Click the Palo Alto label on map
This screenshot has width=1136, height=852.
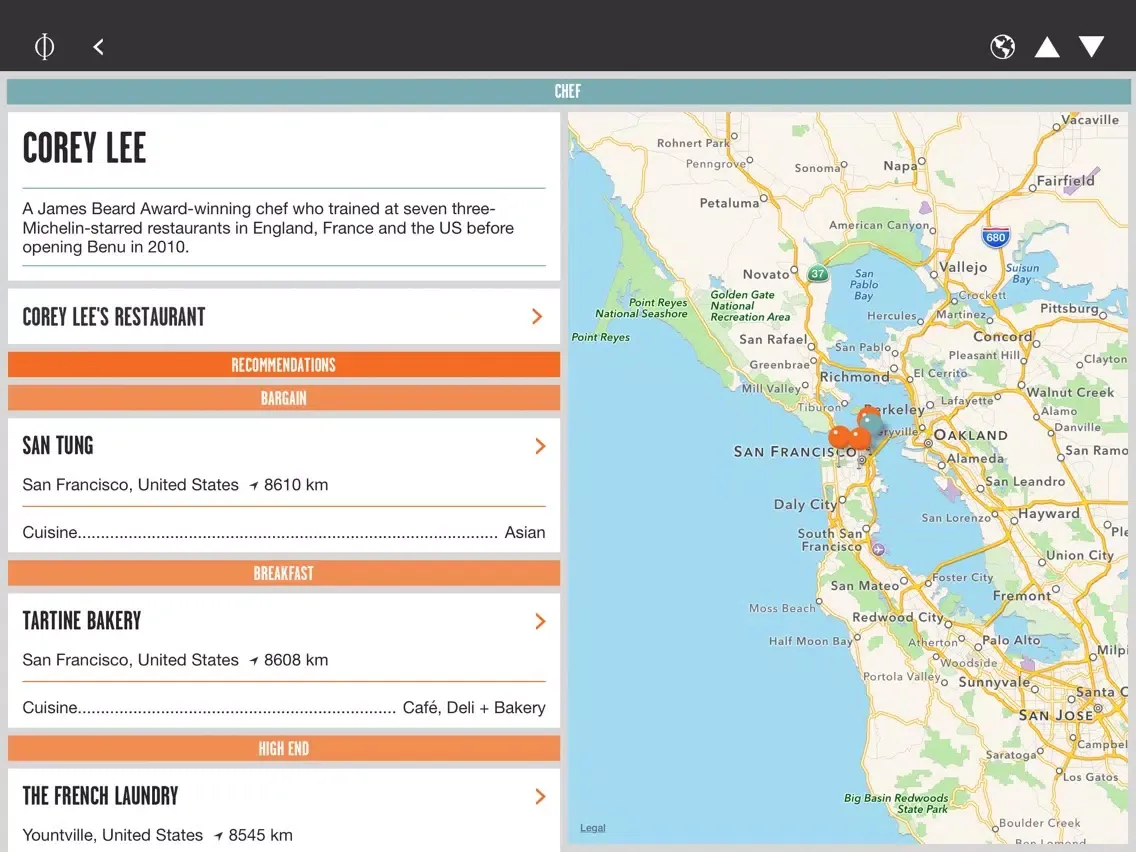pyautogui.click(x=1011, y=640)
